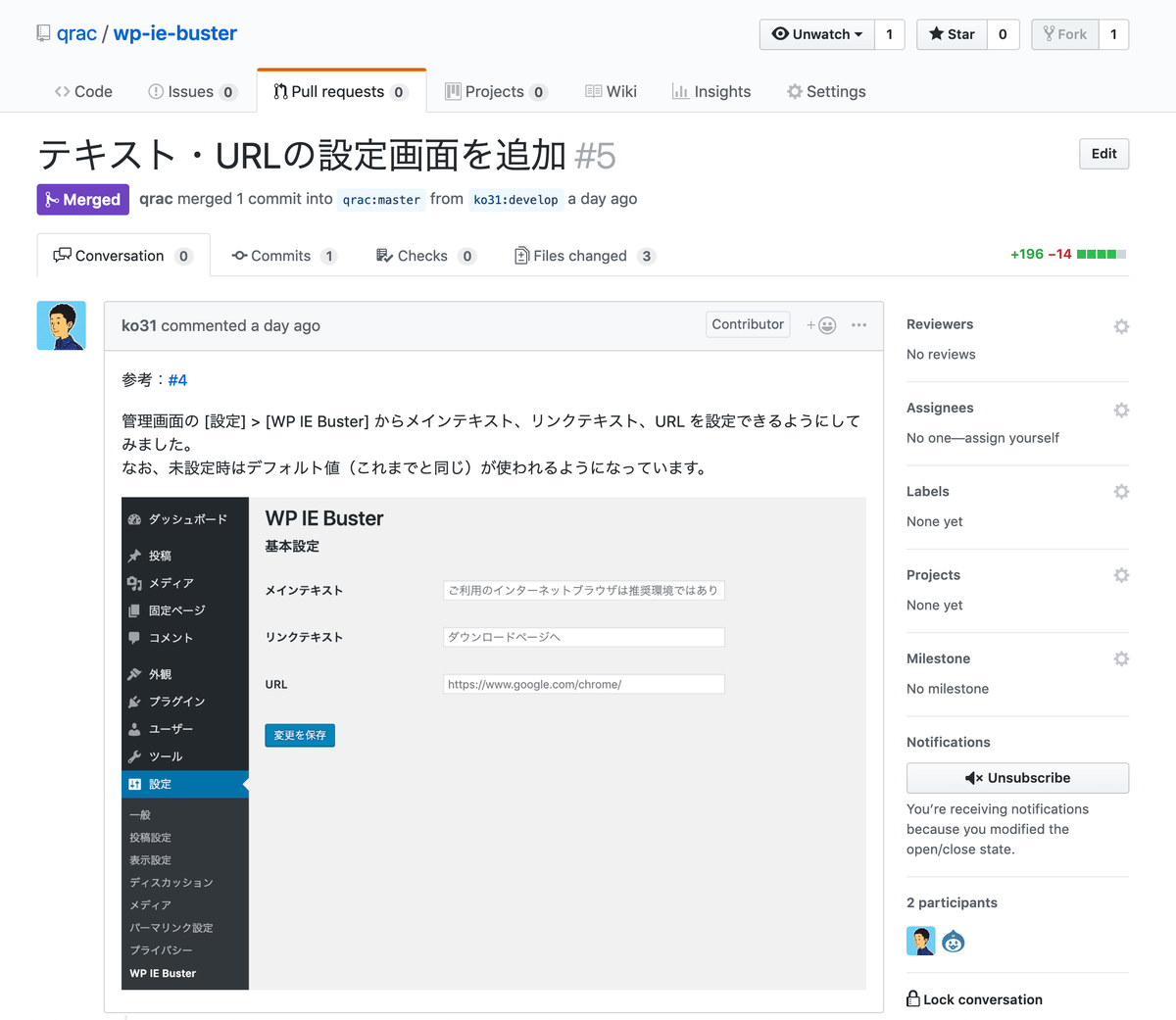Star the repository

click(x=952, y=34)
